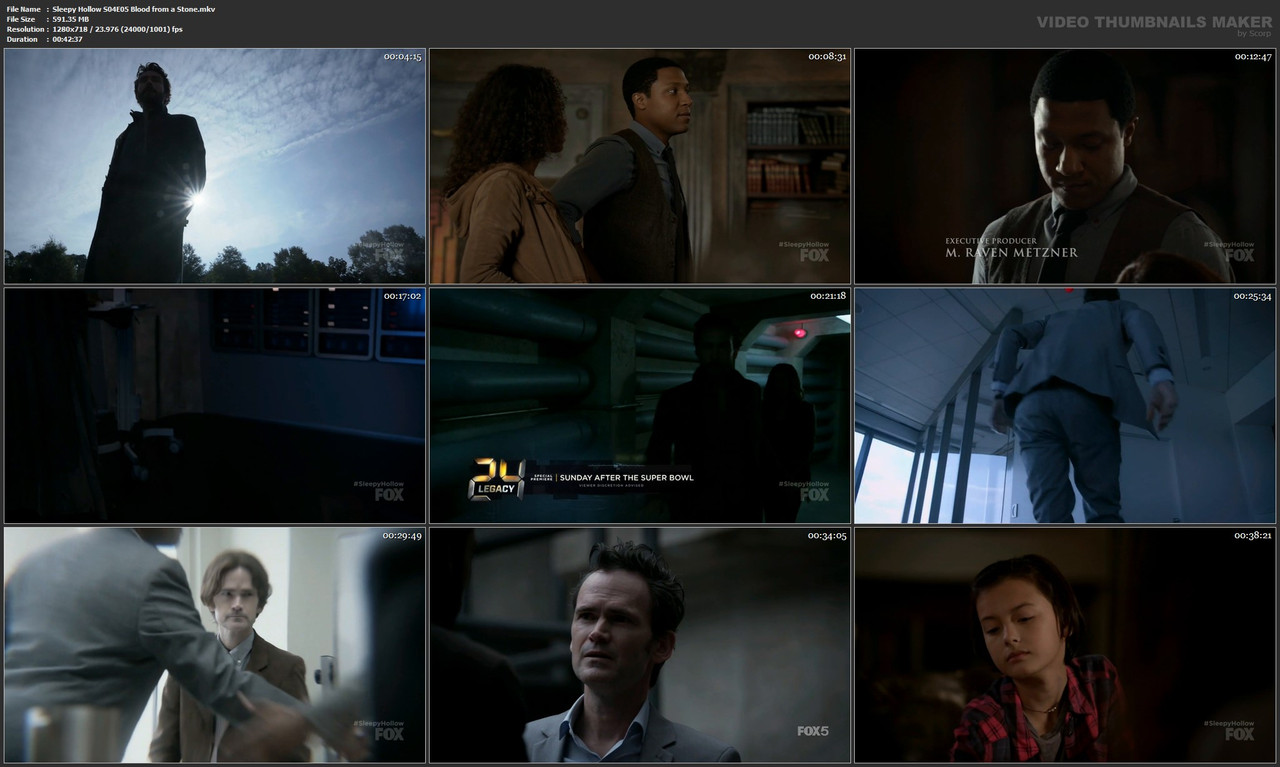Click the 'File Size' label

(x=21, y=19)
